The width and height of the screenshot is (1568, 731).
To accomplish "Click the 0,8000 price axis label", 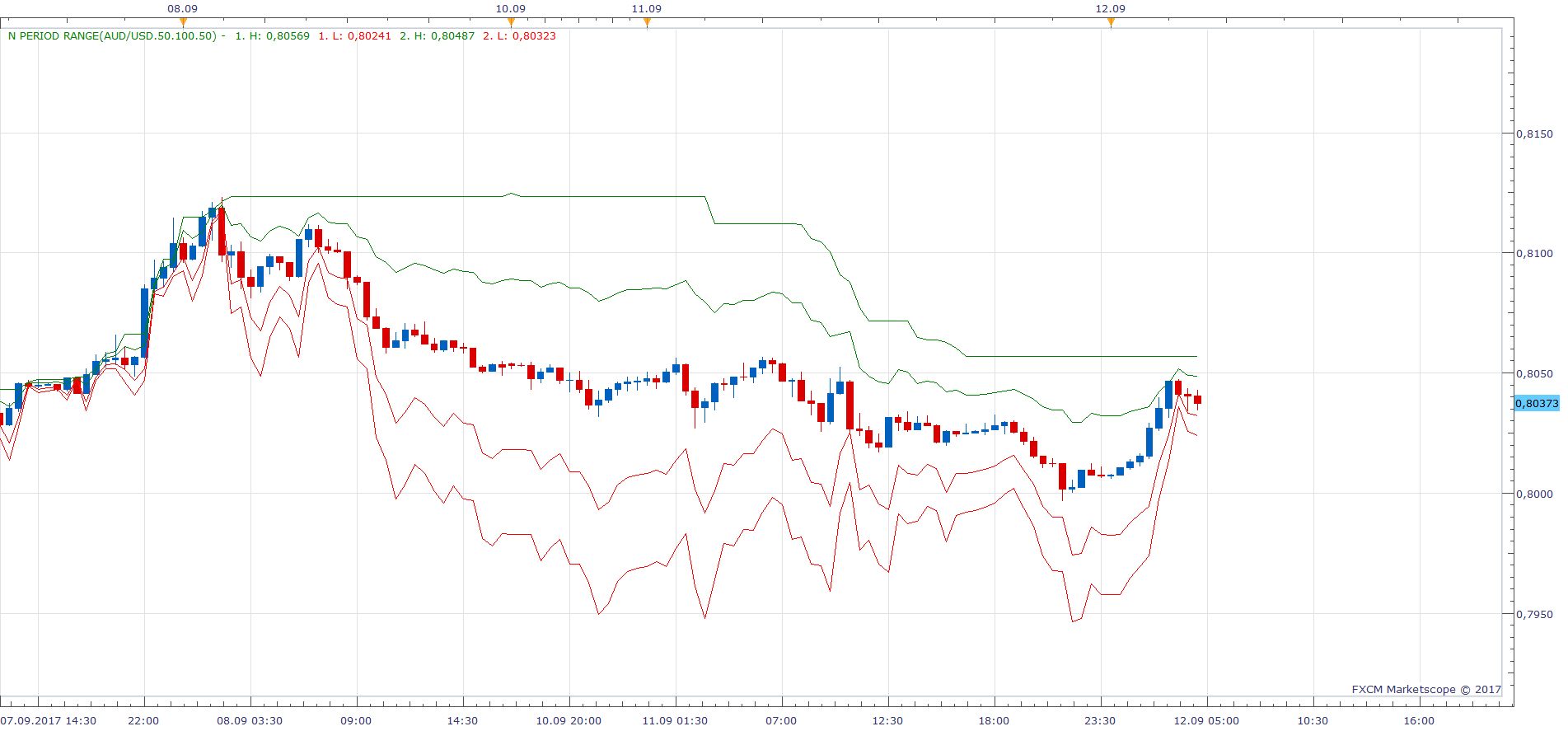I will [x=1534, y=494].
